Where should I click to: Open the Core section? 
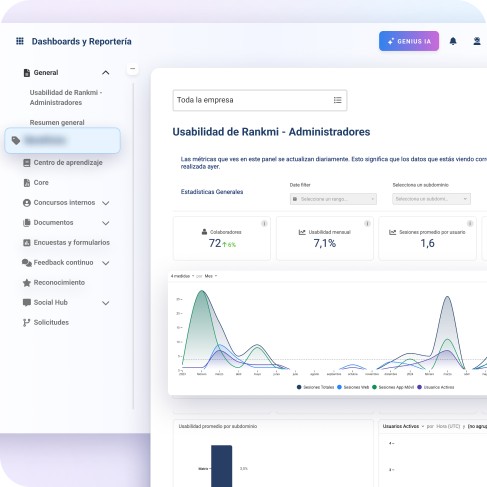pos(41,183)
